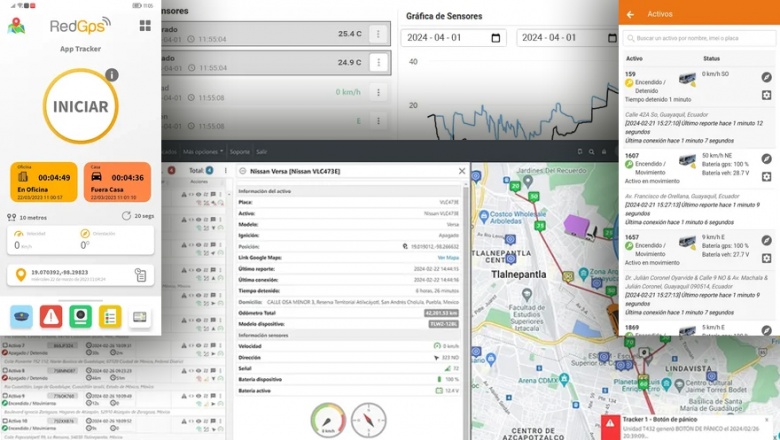Expand the Más opciones dropdown menu

[203, 152]
